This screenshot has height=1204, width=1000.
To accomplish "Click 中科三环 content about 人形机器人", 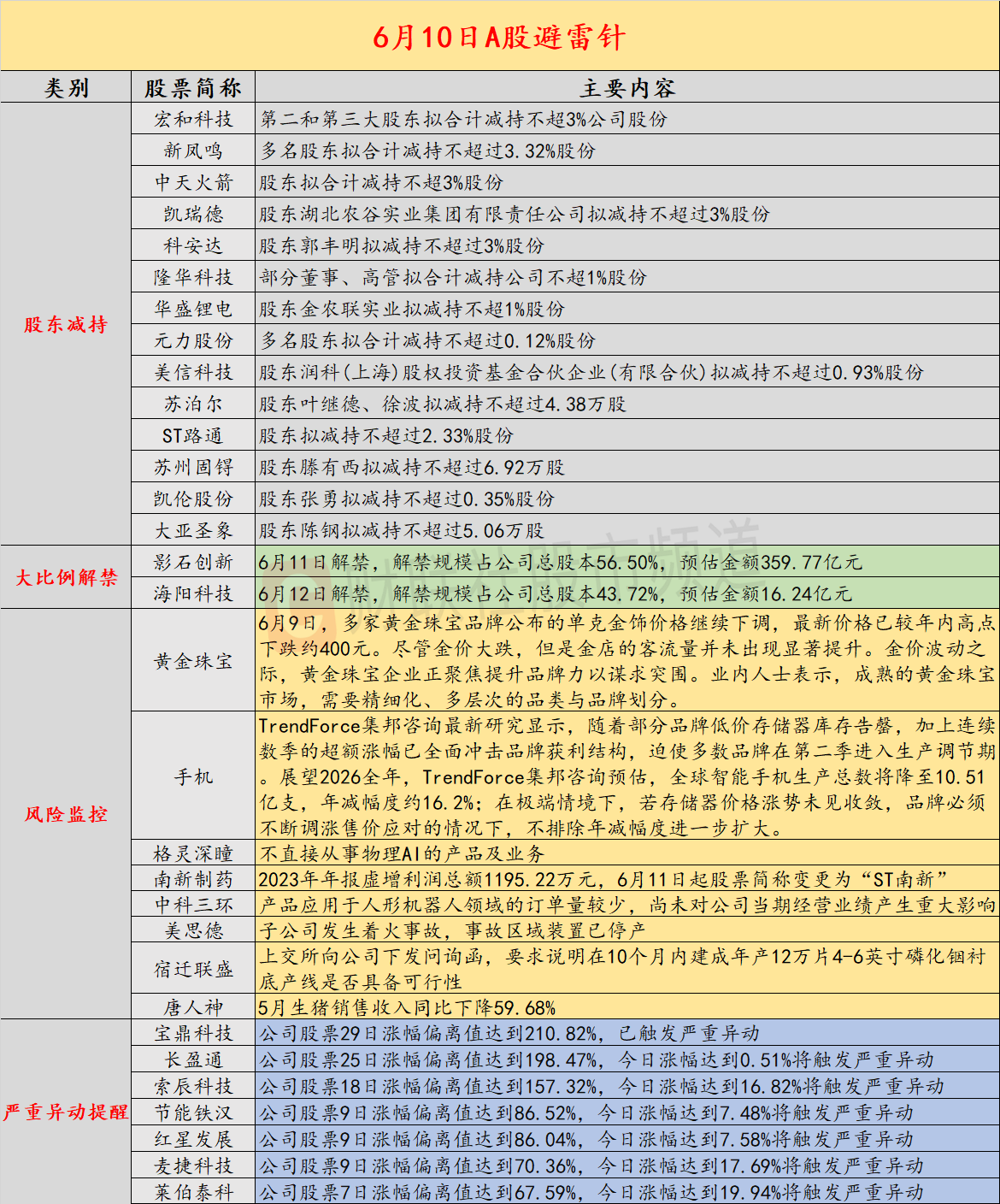I will click(627, 906).
